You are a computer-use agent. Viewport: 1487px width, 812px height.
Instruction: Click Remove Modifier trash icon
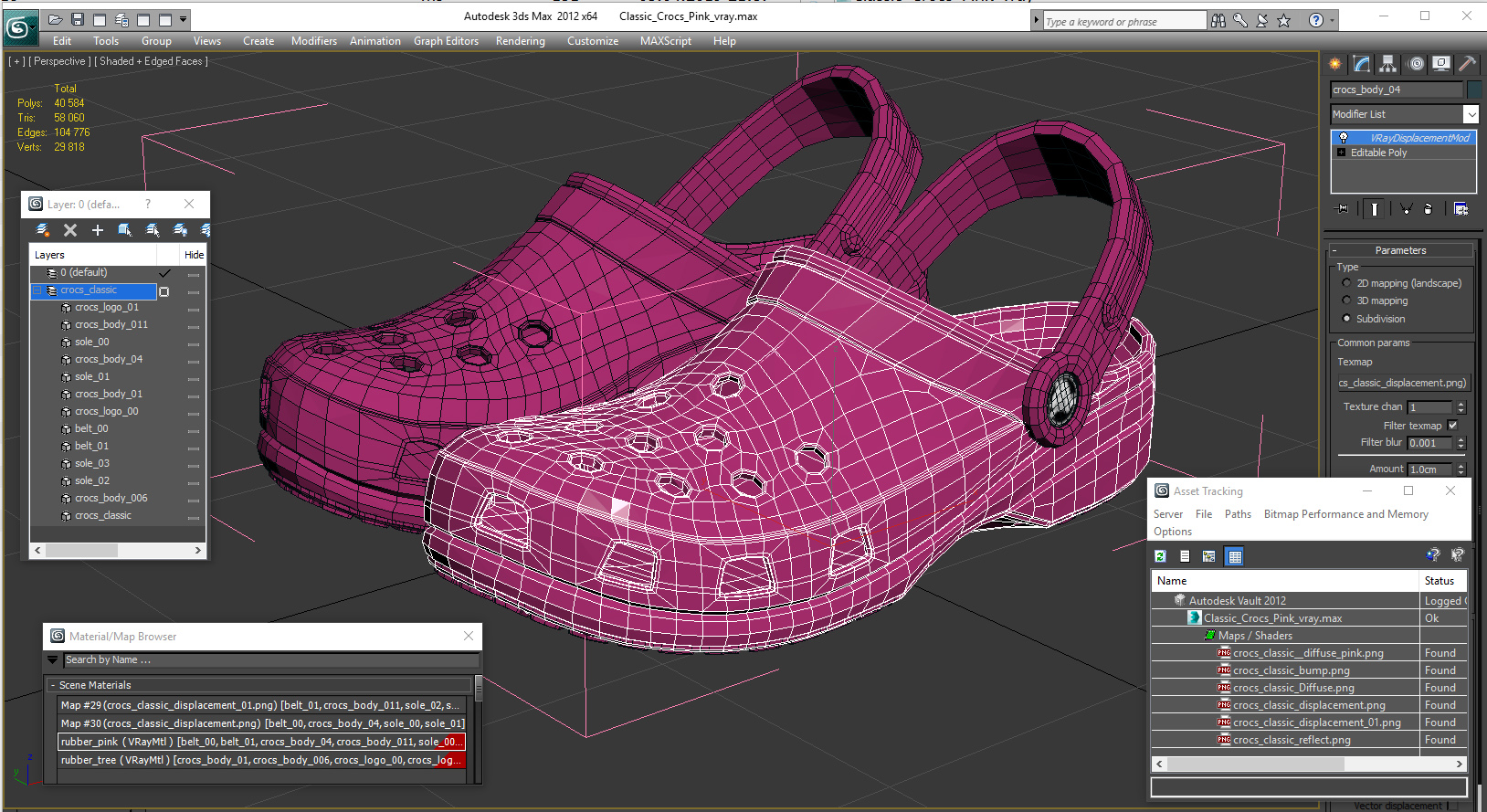pyautogui.click(x=1429, y=209)
